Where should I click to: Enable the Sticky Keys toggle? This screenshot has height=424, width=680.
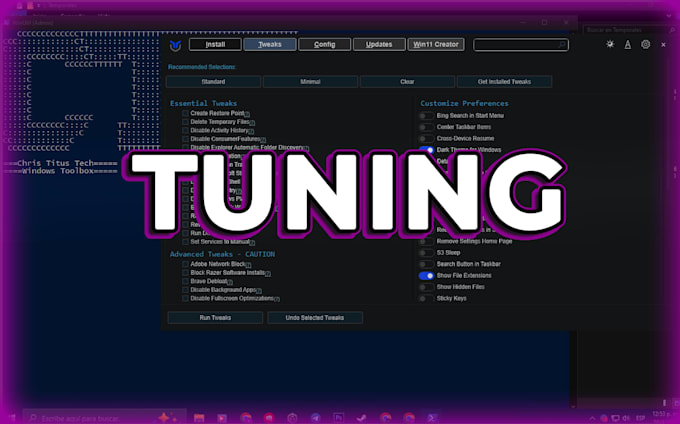(x=426, y=298)
